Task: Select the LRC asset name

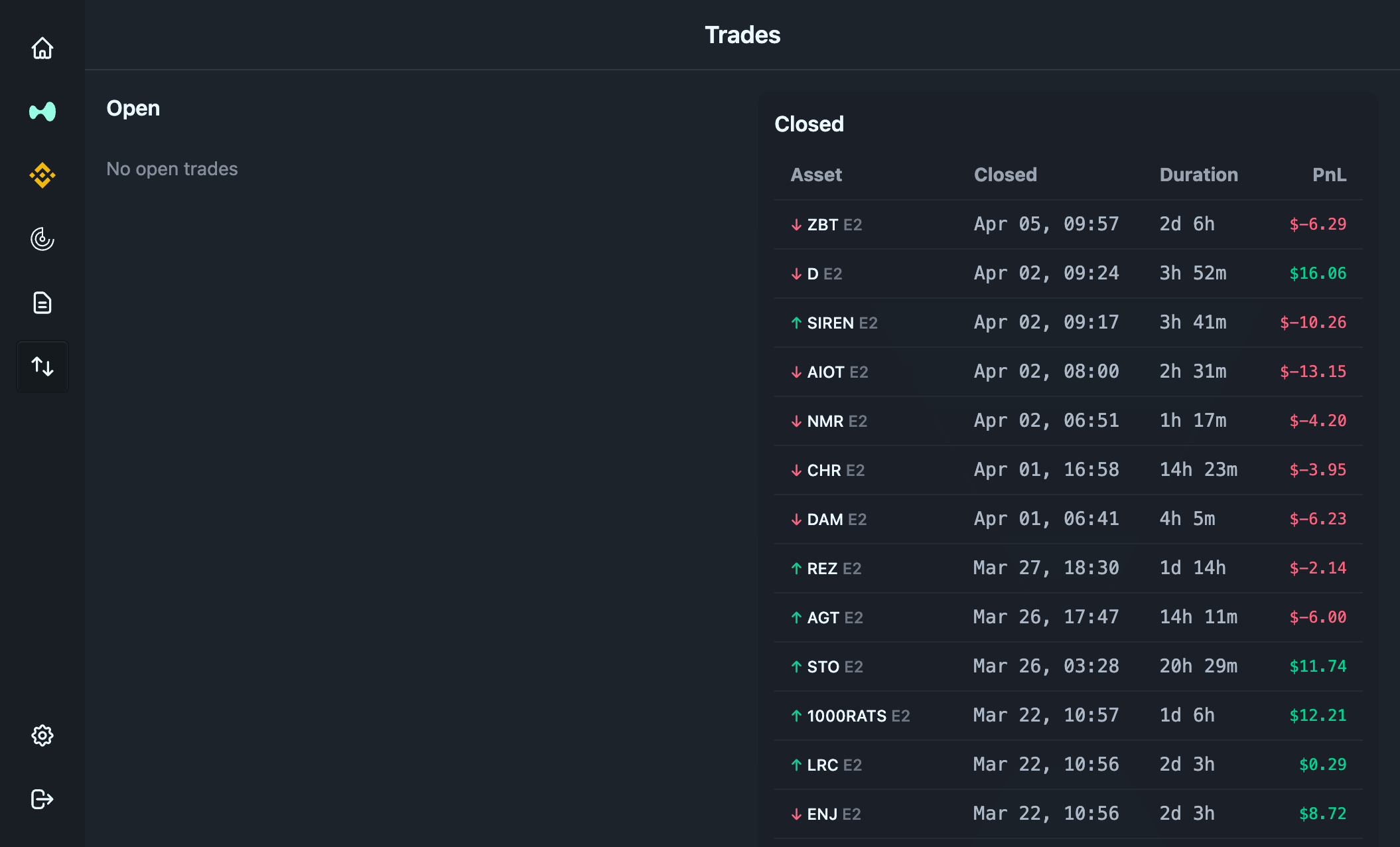Action: (823, 765)
